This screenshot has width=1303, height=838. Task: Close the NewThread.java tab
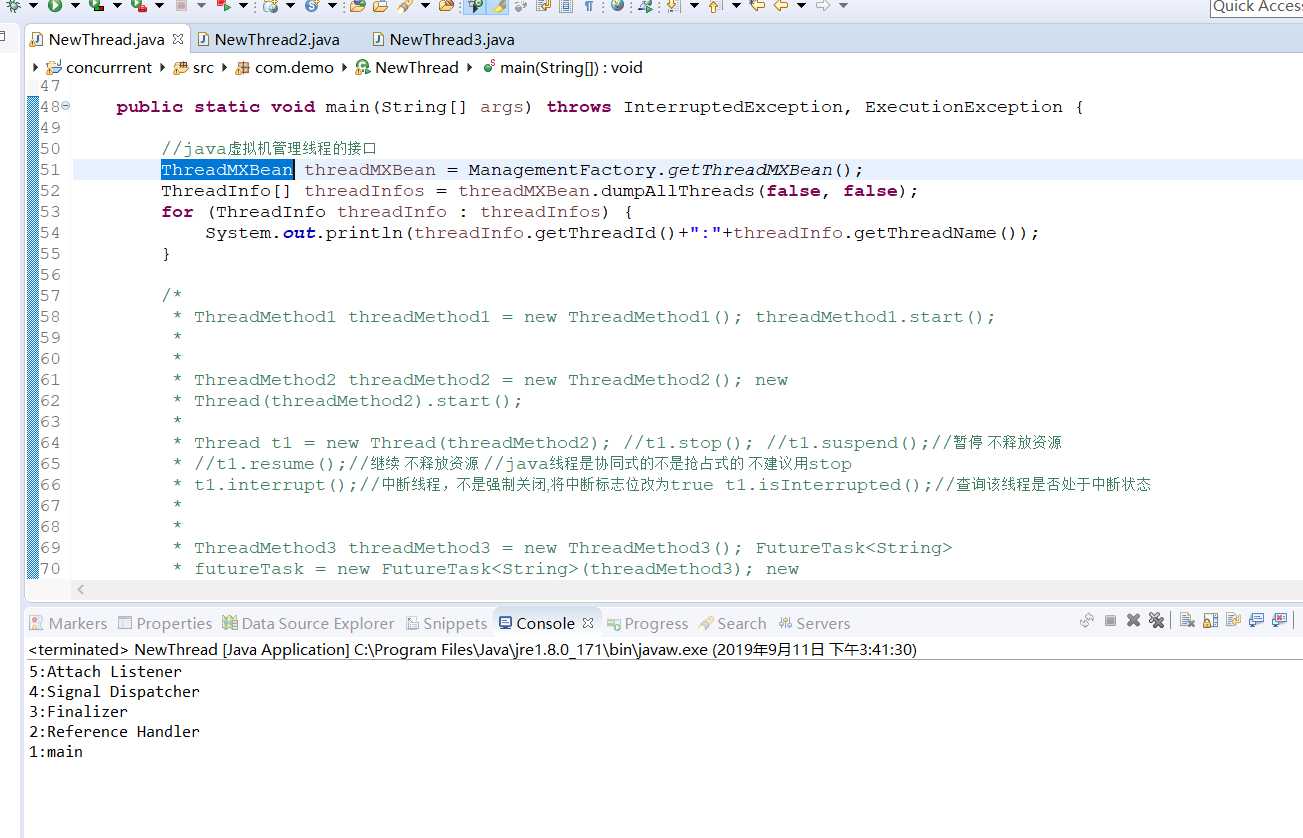(x=178, y=39)
